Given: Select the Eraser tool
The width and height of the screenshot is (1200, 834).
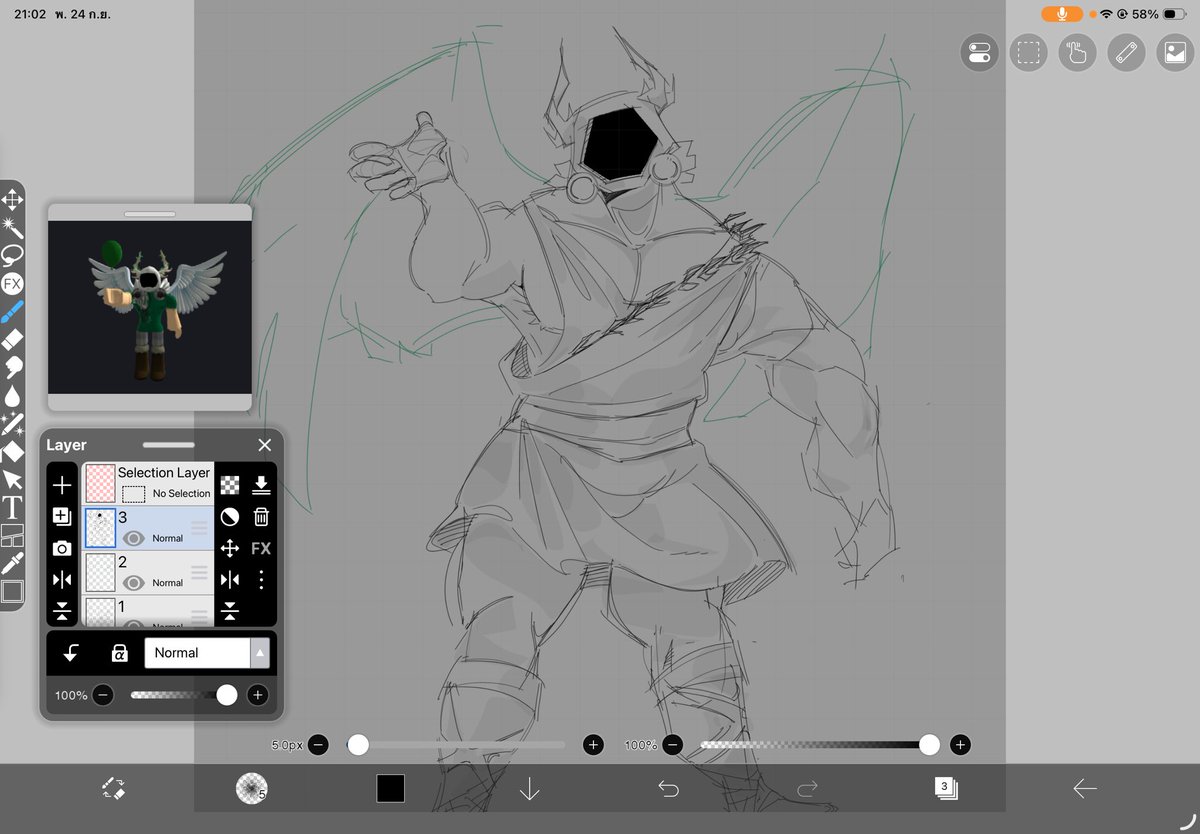Looking at the screenshot, I should coord(12,340).
